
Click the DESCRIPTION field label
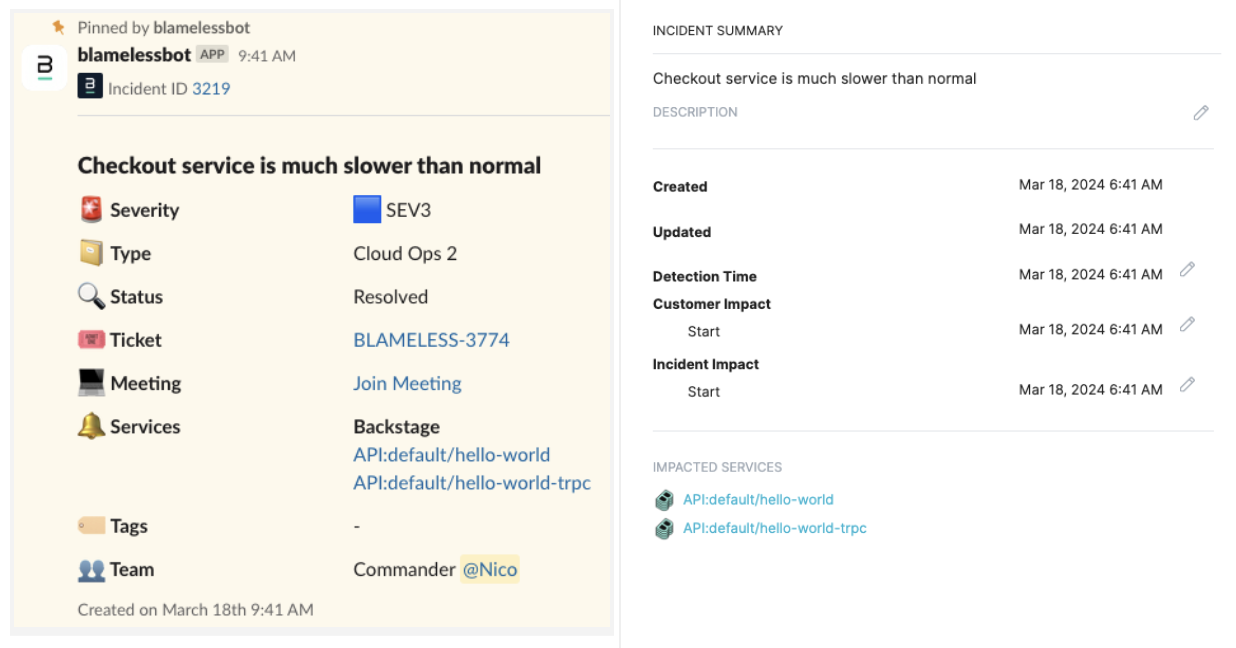(x=695, y=112)
